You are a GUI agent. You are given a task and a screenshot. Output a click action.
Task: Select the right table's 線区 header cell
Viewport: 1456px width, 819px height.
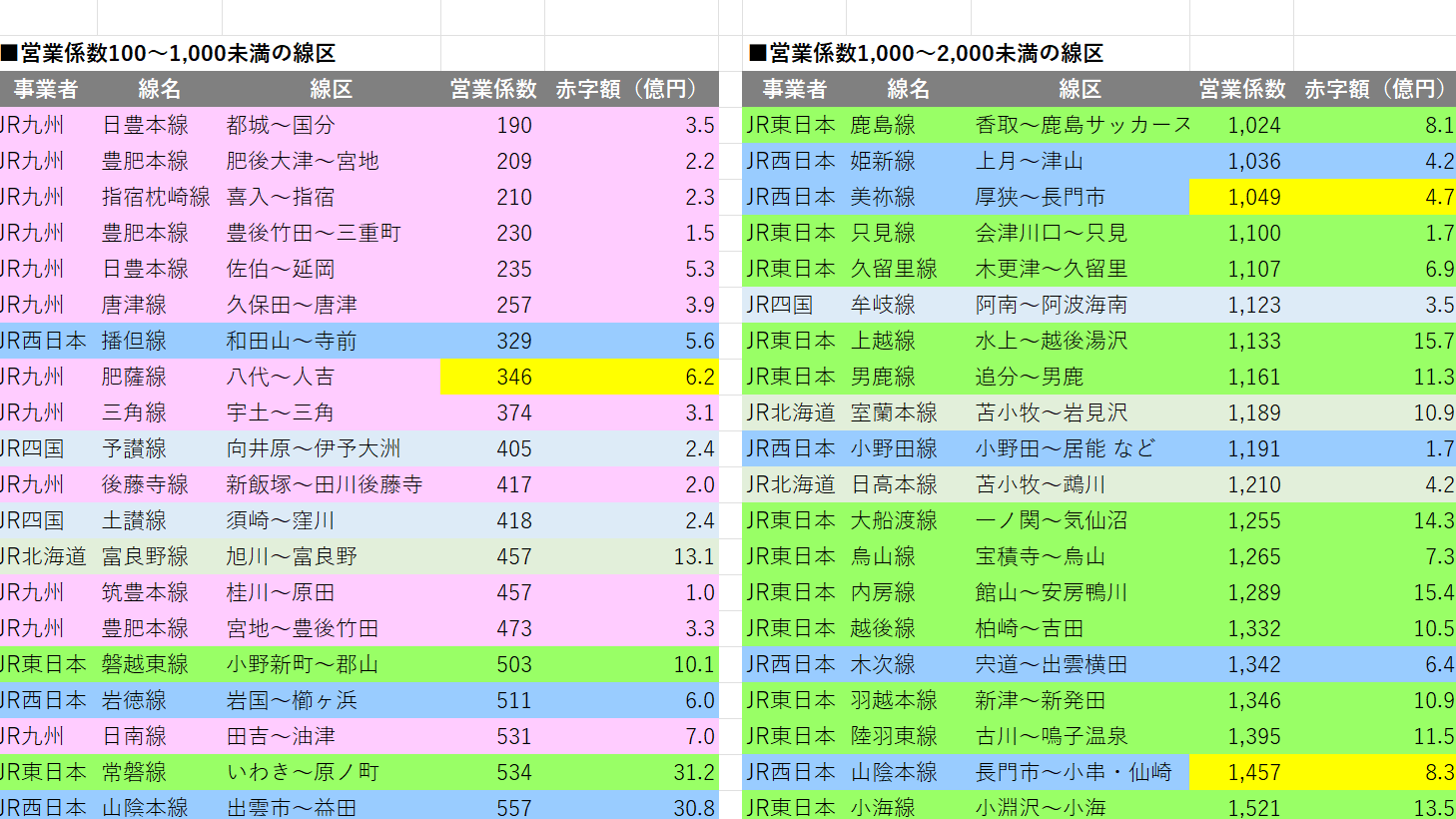[x=1081, y=89]
